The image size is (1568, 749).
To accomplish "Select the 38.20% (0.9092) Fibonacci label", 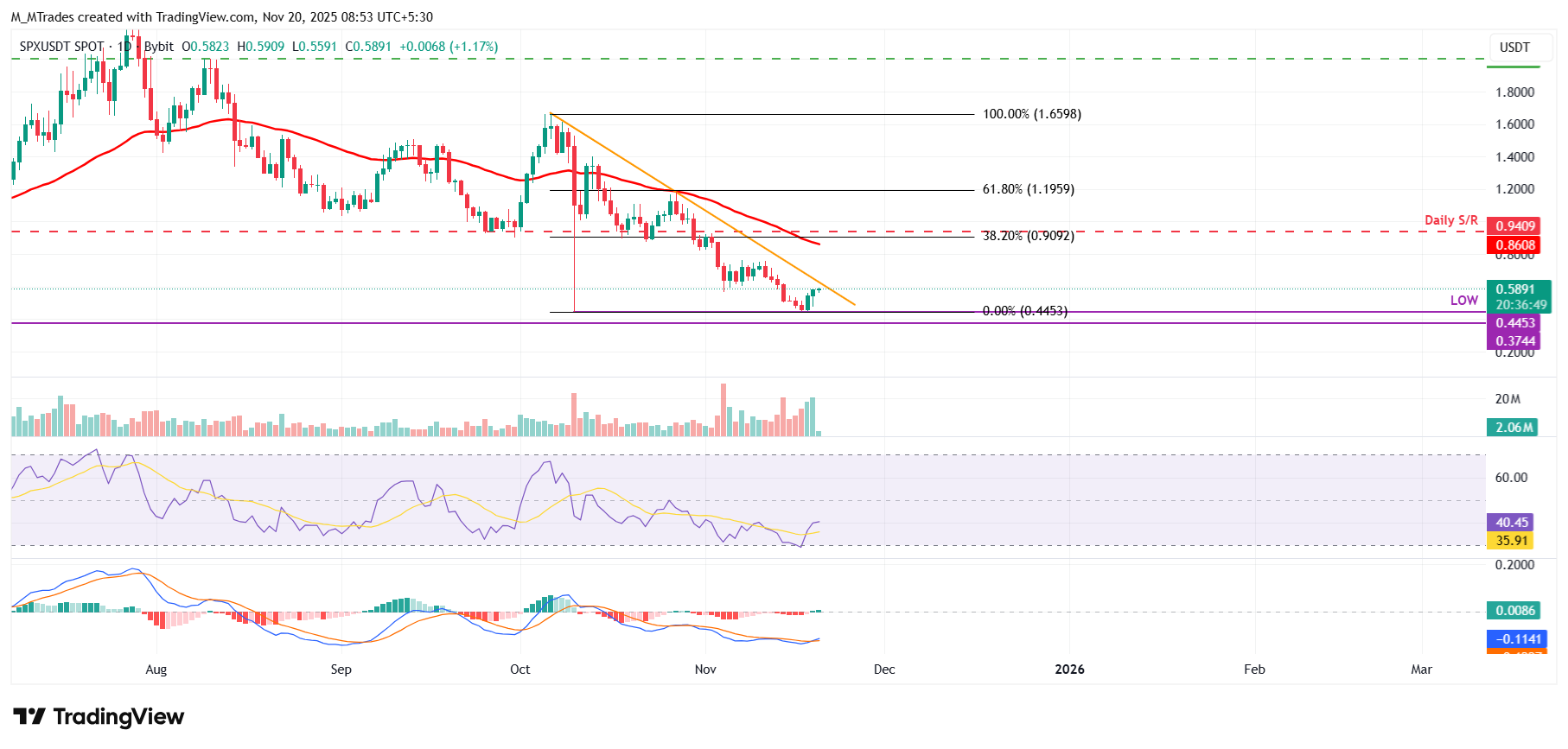I will click(x=1028, y=236).
